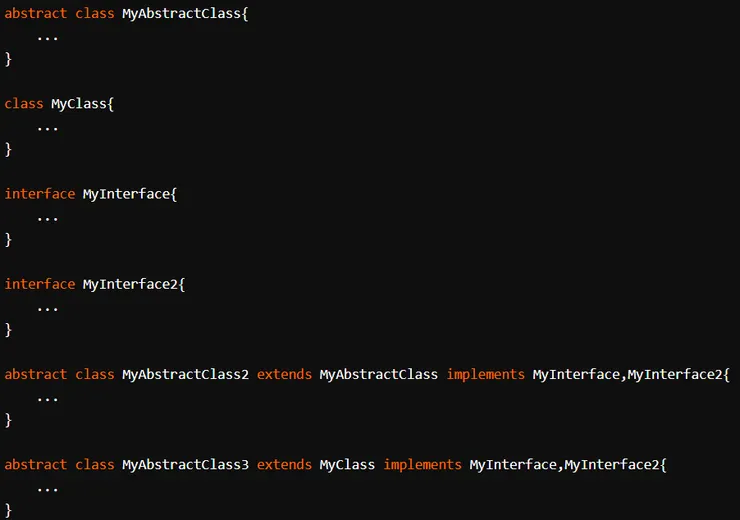
Task: Click extends keyword after MyAbstractClass3
Action: coord(284,464)
